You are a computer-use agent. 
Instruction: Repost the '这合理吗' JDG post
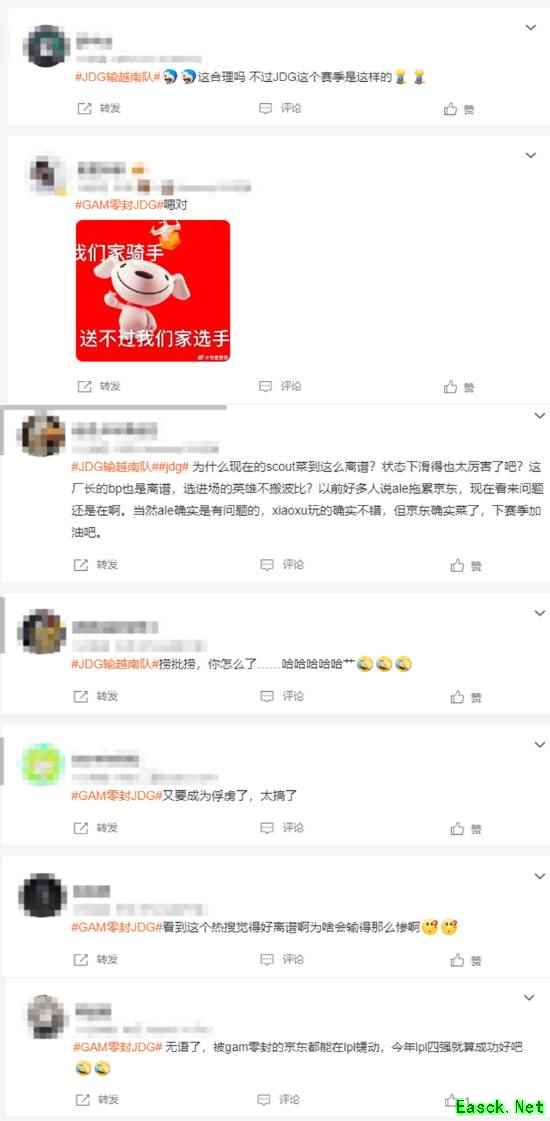(98, 109)
